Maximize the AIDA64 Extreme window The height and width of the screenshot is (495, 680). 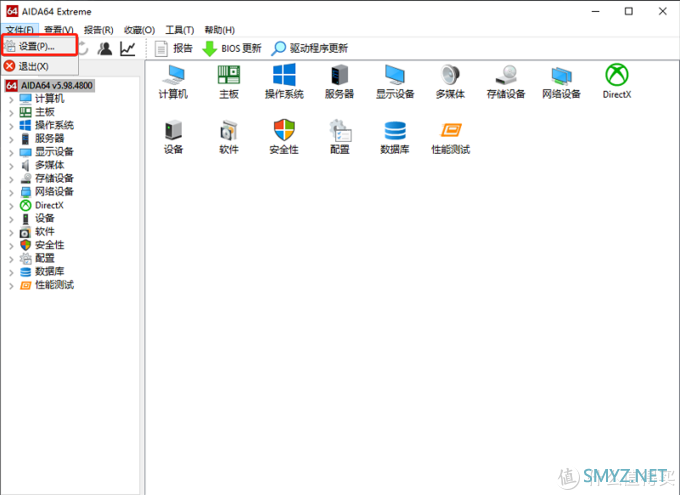(629, 11)
